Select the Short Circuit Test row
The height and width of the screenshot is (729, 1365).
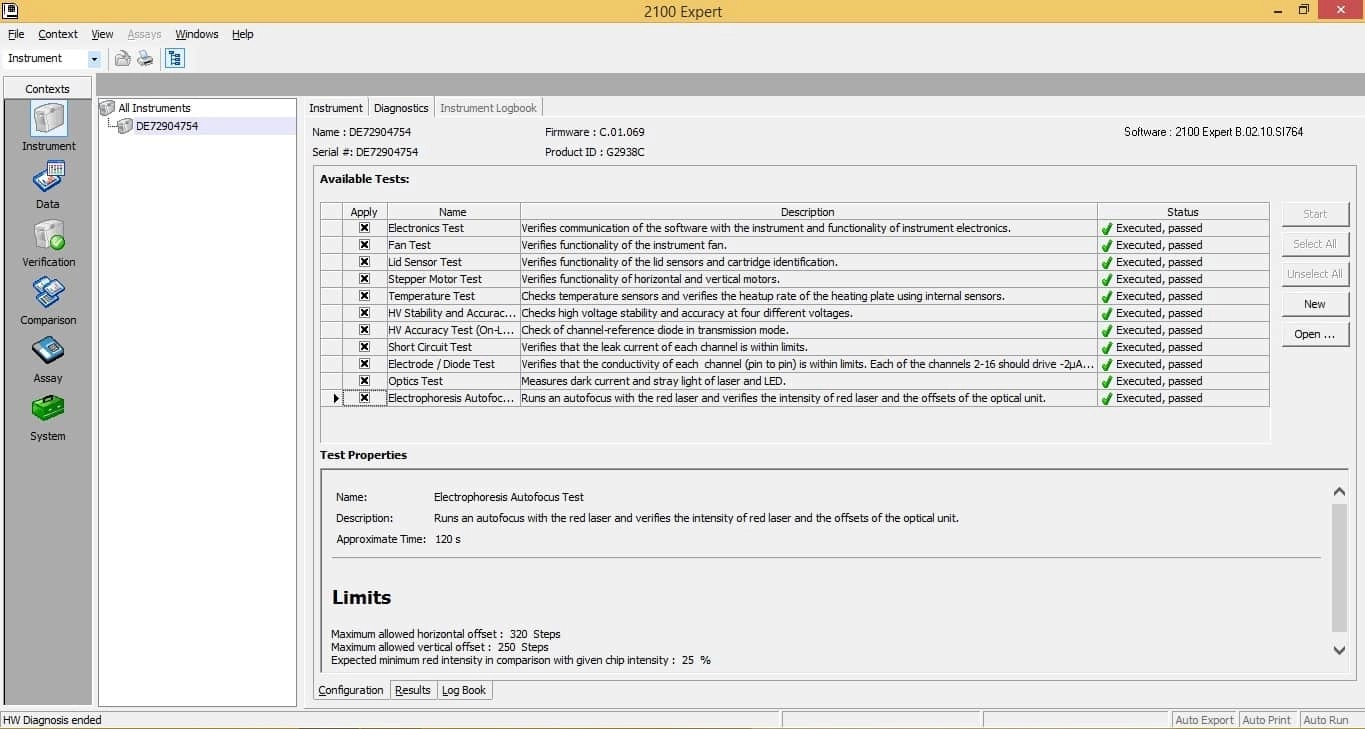coord(795,347)
